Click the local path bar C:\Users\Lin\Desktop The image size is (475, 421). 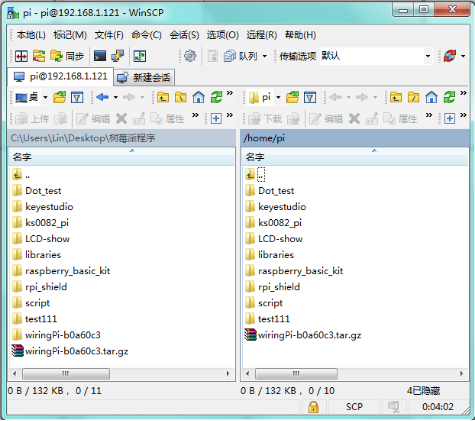121,138
